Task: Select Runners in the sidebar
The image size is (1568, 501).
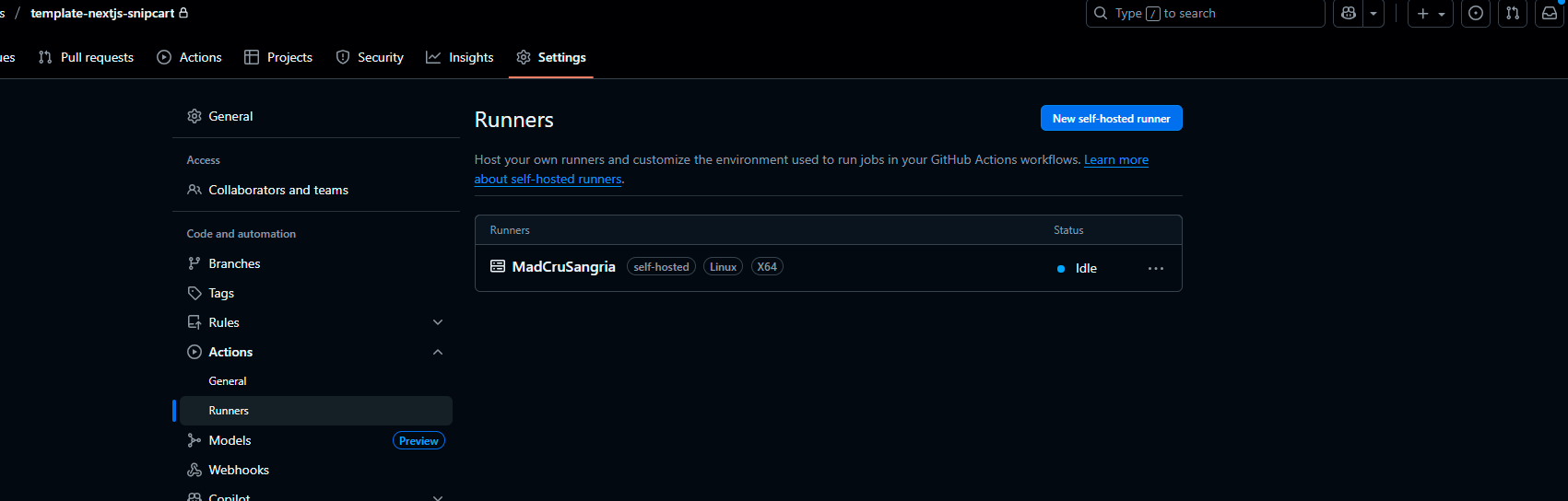Action: (x=316, y=411)
